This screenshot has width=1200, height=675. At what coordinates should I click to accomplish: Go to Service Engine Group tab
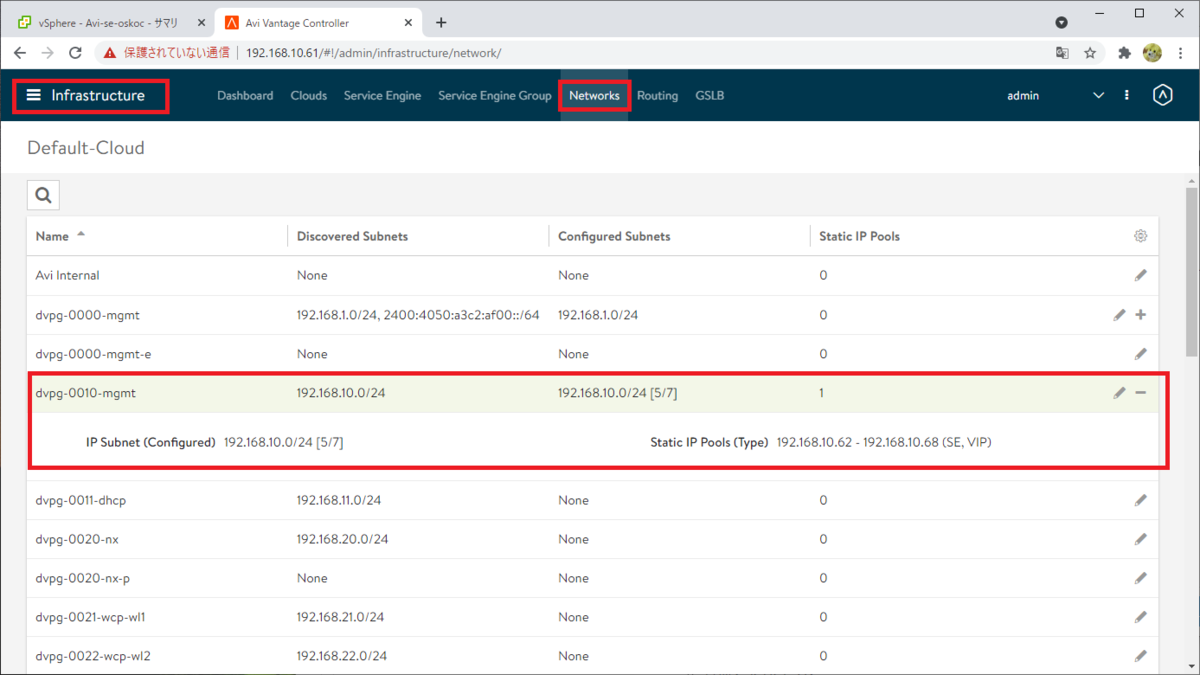click(x=495, y=95)
